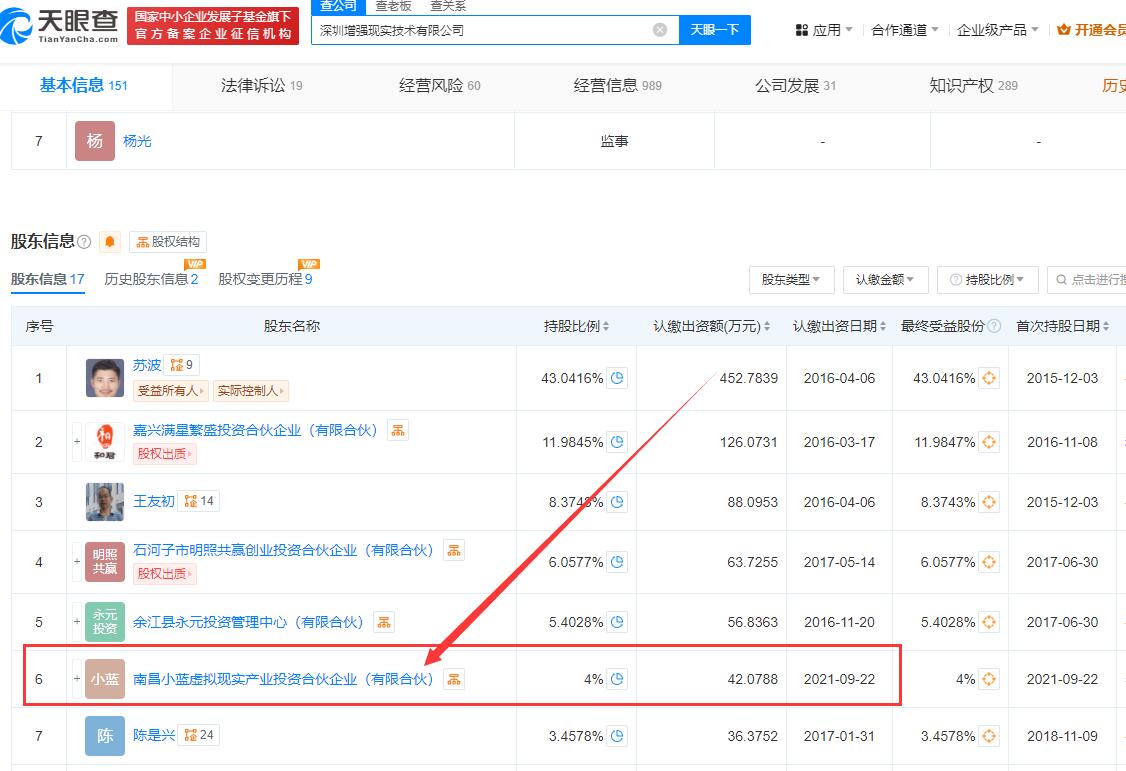
Task: Click help icon next to 股东信息 heading
Action: tap(84, 242)
